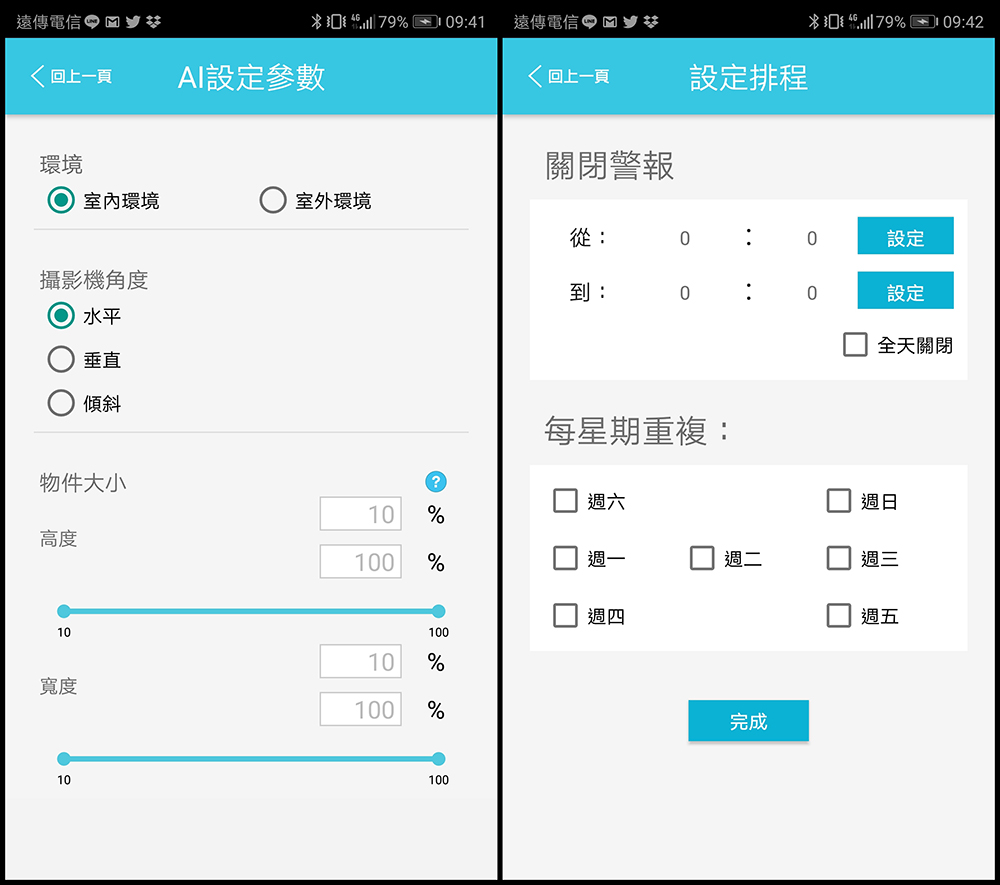Image resolution: width=1000 pixels, height=885 pixels.
Task: Tap LINE icon in left status bar
Action: click(92, 22)
